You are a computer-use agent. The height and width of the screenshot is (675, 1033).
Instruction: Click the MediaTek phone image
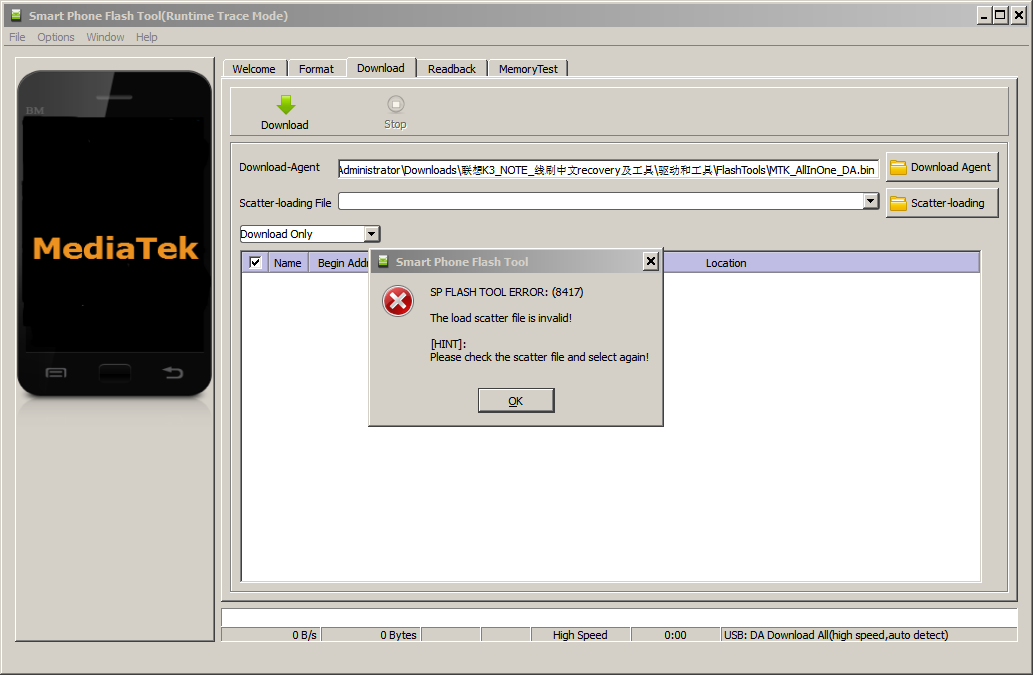[x=115, y=234]
